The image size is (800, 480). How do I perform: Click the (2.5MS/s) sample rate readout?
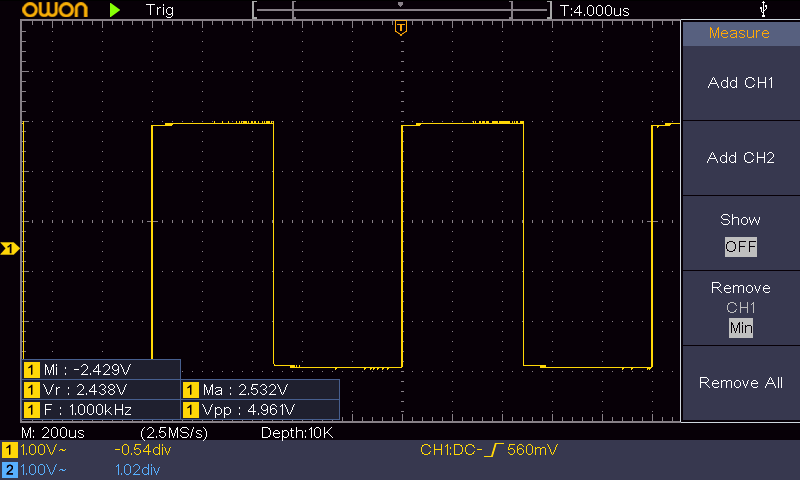click(x=174, y=433)
